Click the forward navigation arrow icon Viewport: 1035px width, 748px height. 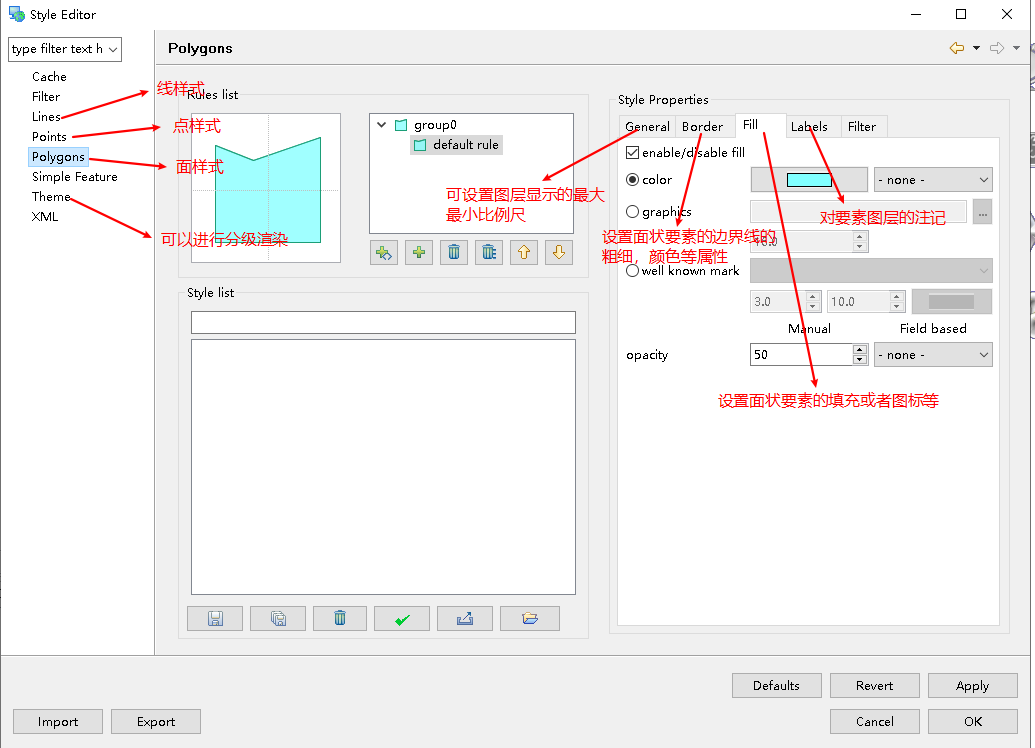click(997, 48)
